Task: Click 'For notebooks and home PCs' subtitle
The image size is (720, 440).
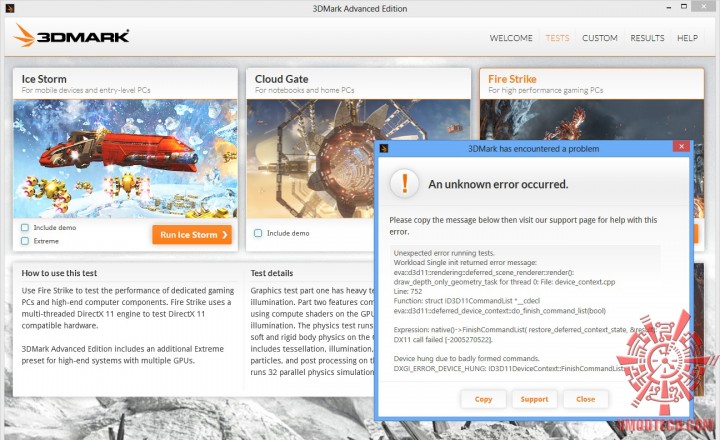Action: [x=304, y=90]
